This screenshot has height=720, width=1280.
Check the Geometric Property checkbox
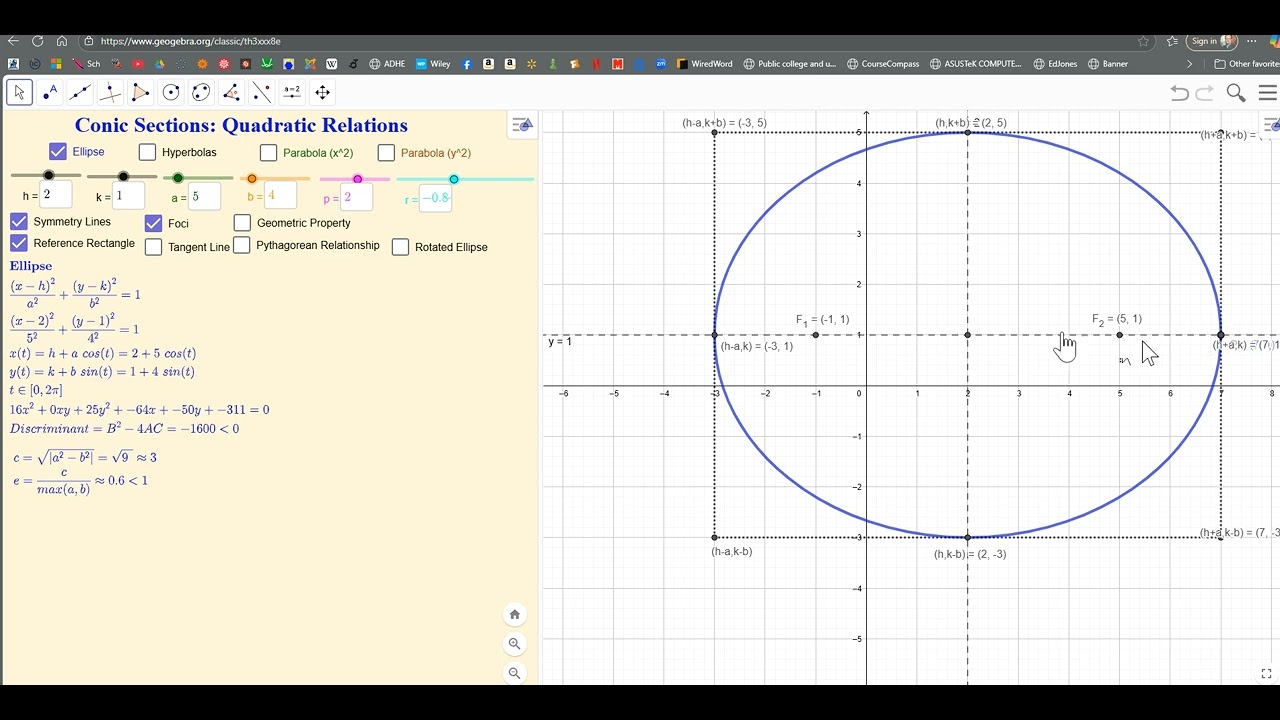coord(242,223)
